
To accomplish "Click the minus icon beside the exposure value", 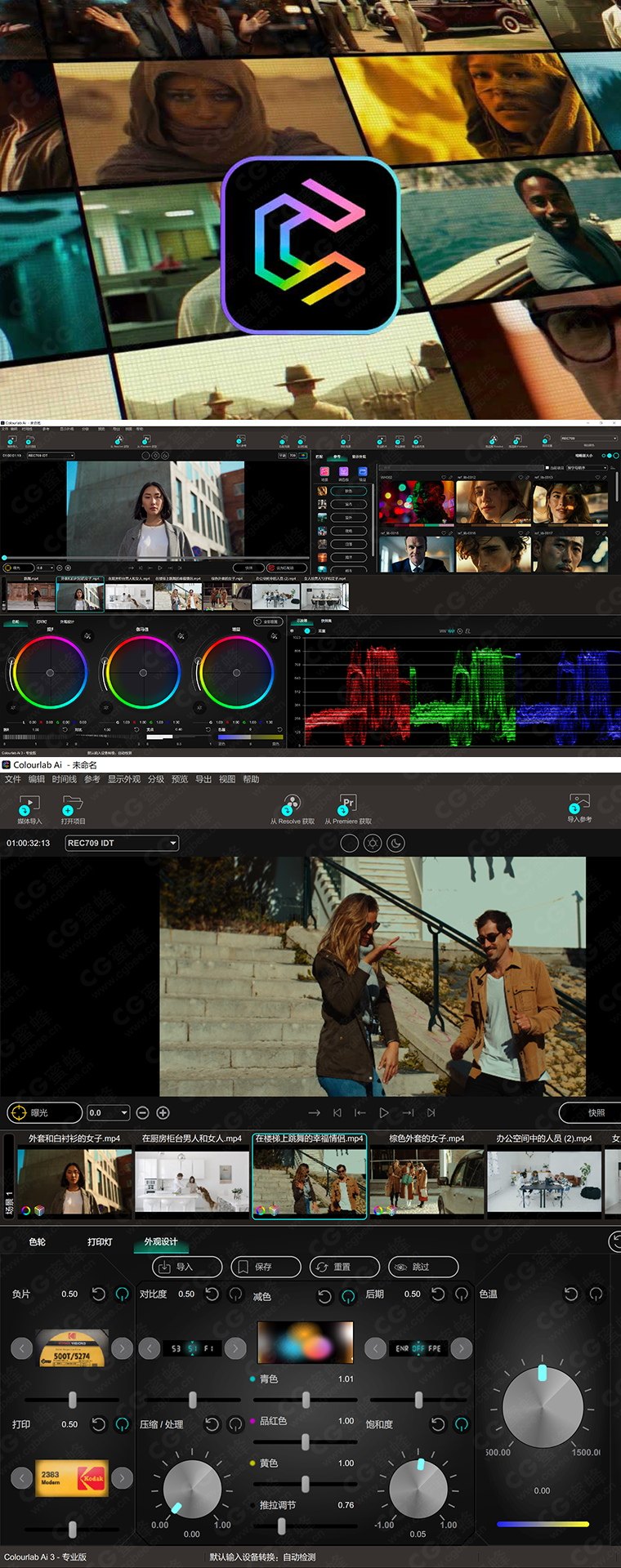I will (x=142, y=1112).
